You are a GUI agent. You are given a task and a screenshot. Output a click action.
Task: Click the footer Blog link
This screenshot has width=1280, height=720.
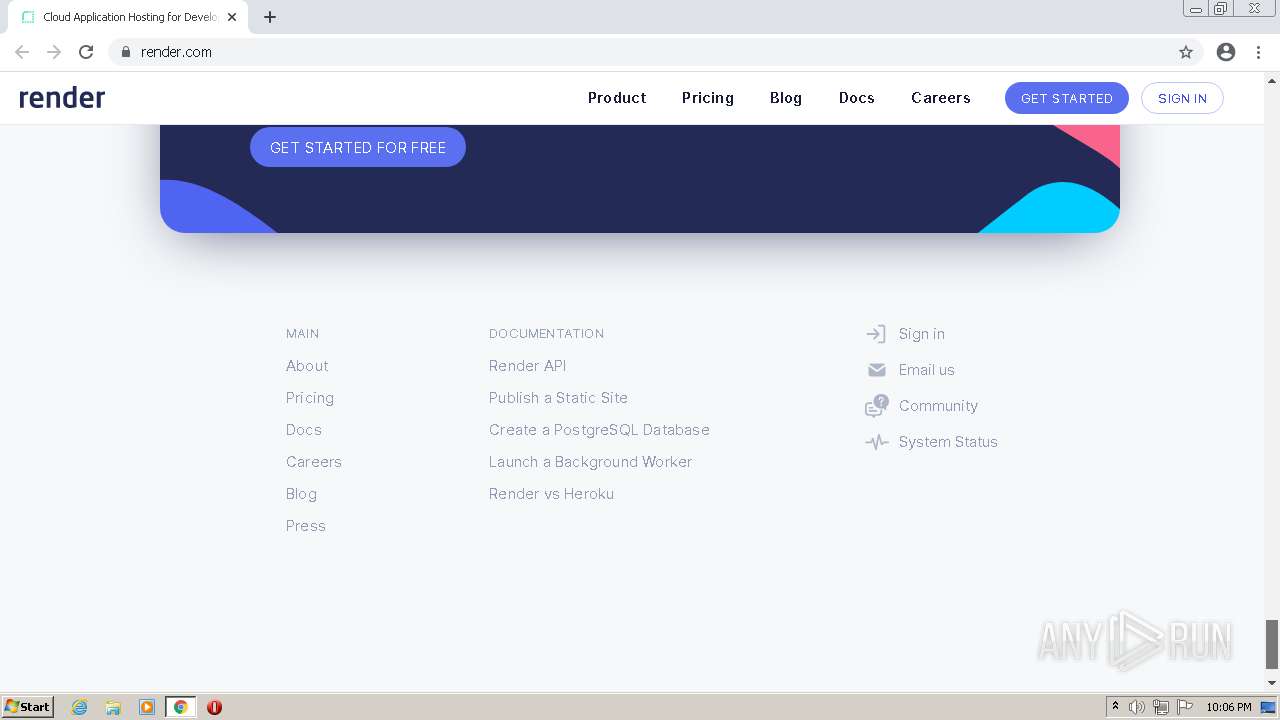302,494
